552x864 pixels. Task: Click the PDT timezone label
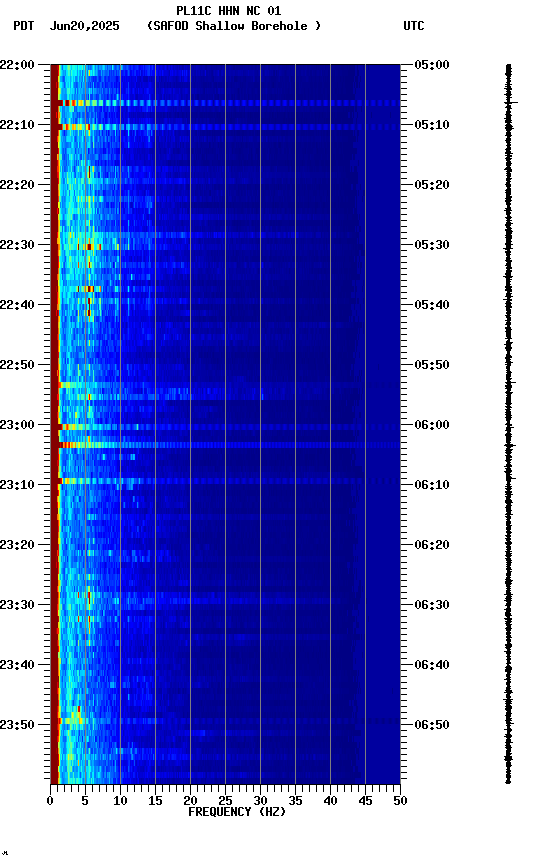[24, 26]
